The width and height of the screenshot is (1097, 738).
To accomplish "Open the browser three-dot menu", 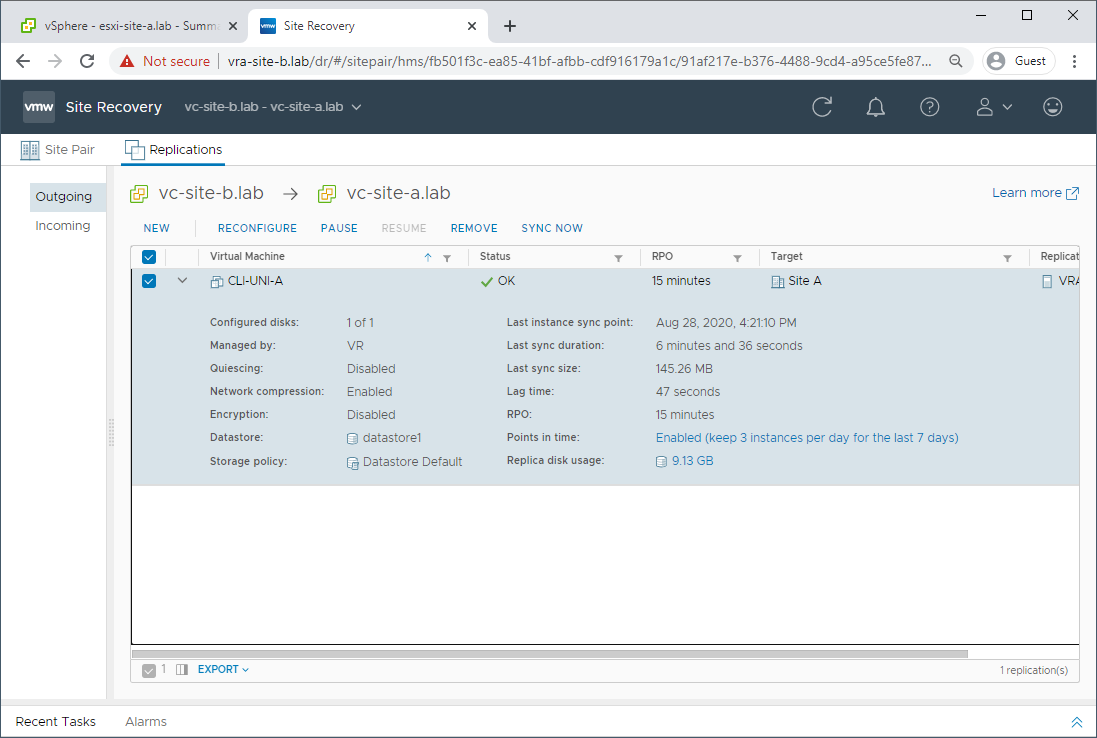I will [x=1074, y=61].
